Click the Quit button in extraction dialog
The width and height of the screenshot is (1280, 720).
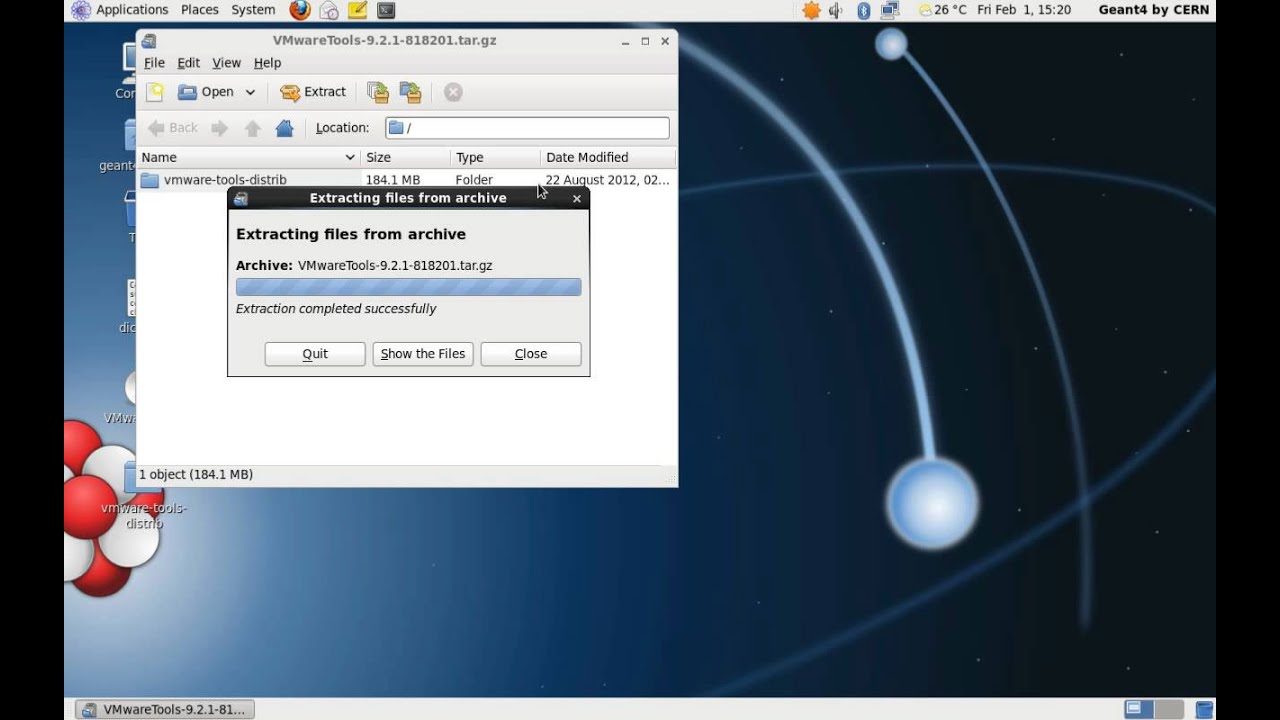click(x=315, y=354)
